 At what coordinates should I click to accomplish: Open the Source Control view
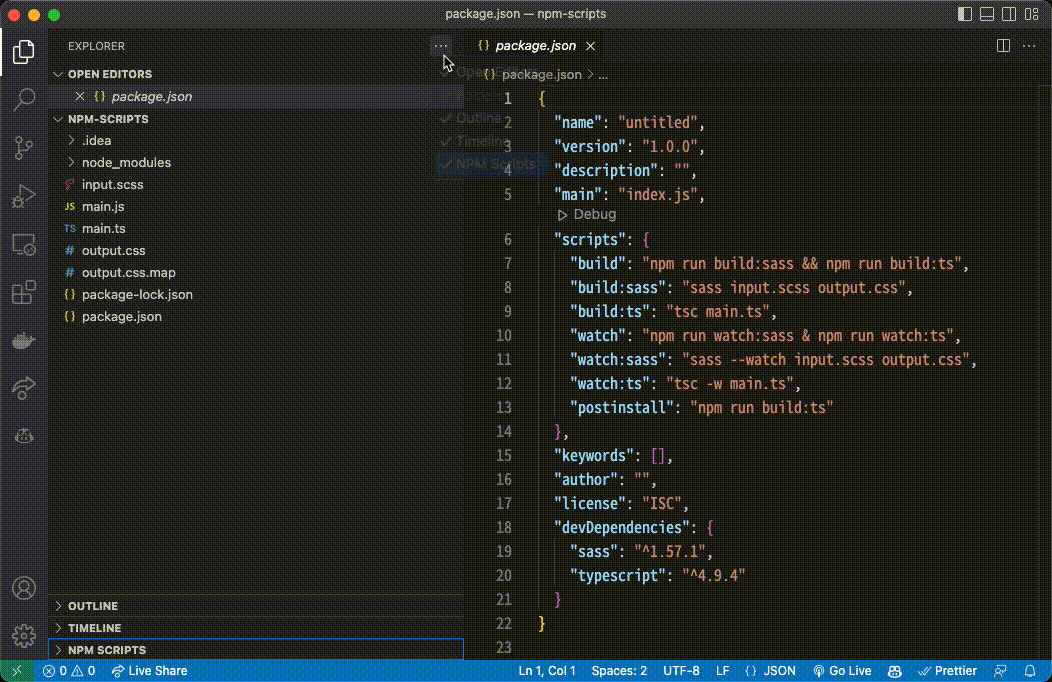point(24,148)
